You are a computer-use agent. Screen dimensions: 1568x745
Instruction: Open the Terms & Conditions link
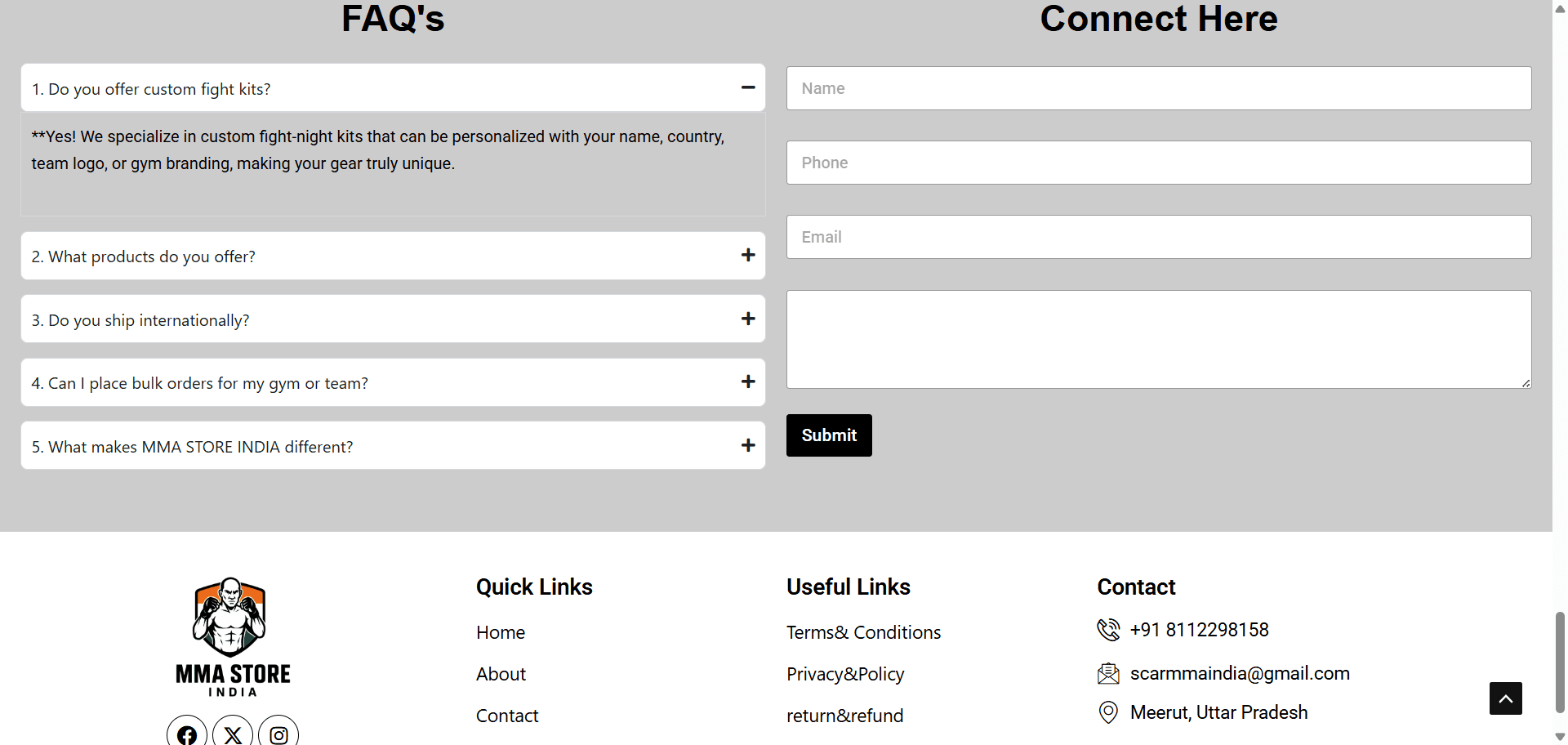pos(863,632)
